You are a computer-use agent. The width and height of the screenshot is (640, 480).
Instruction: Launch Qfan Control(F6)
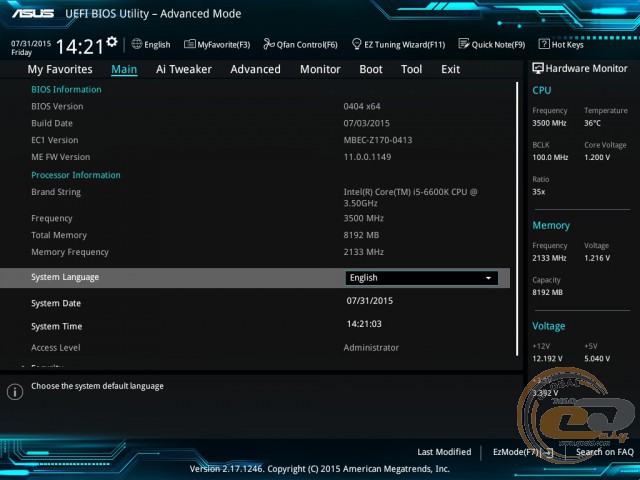pos(300,44)
